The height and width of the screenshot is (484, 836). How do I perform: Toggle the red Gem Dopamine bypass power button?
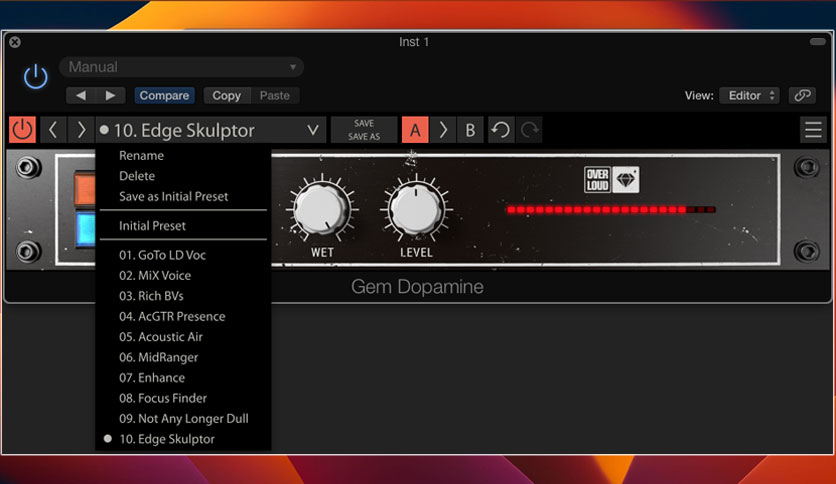point(22,130)
